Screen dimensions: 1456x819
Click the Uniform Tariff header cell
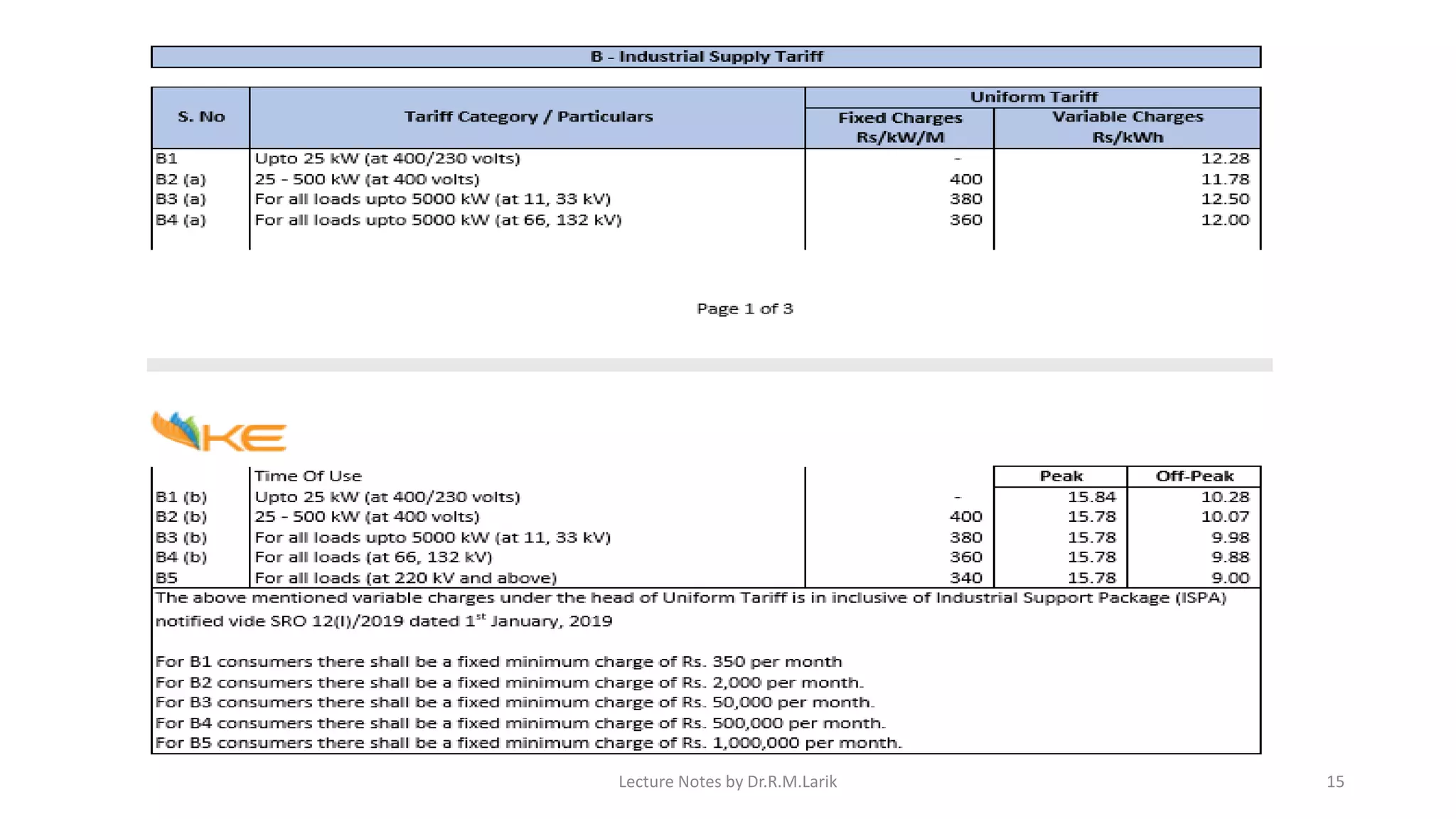coord(1033,97)
